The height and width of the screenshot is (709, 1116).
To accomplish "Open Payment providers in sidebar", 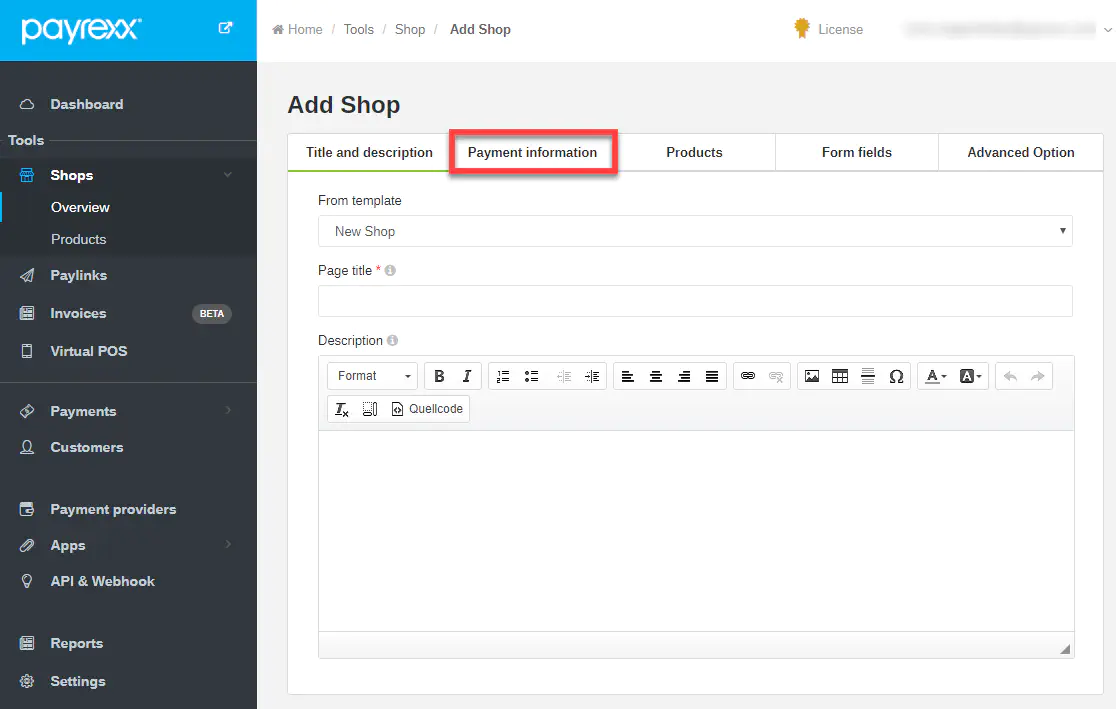I will 113,509.
